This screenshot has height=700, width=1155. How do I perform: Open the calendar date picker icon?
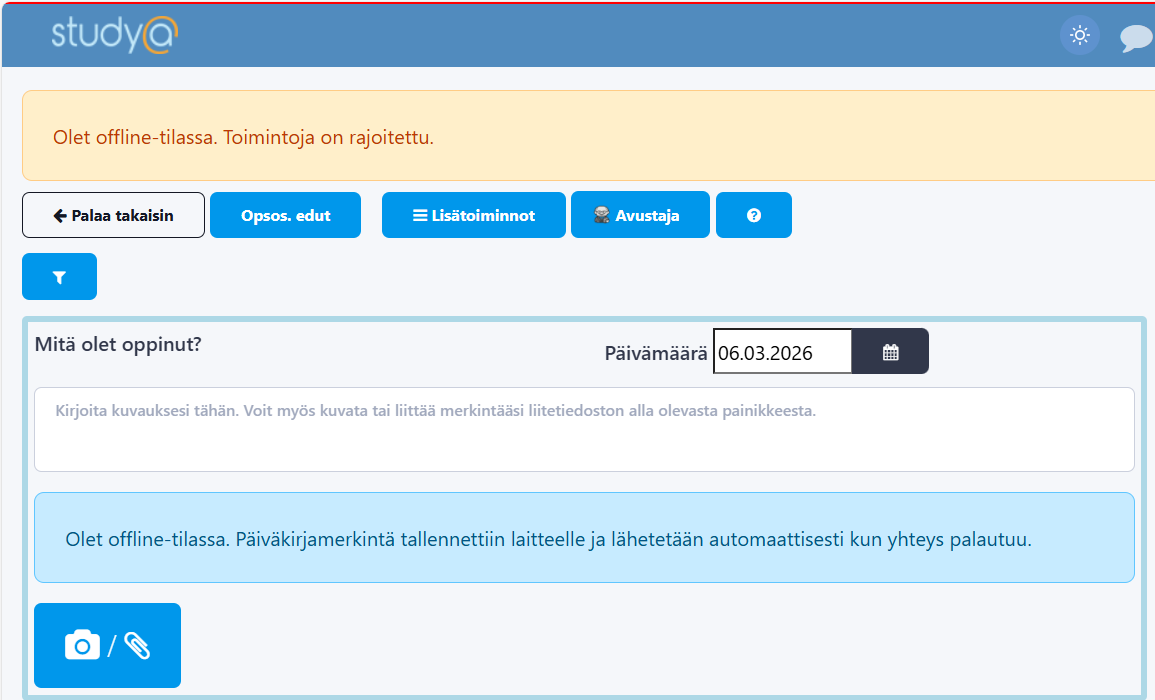tap(890, 352)
